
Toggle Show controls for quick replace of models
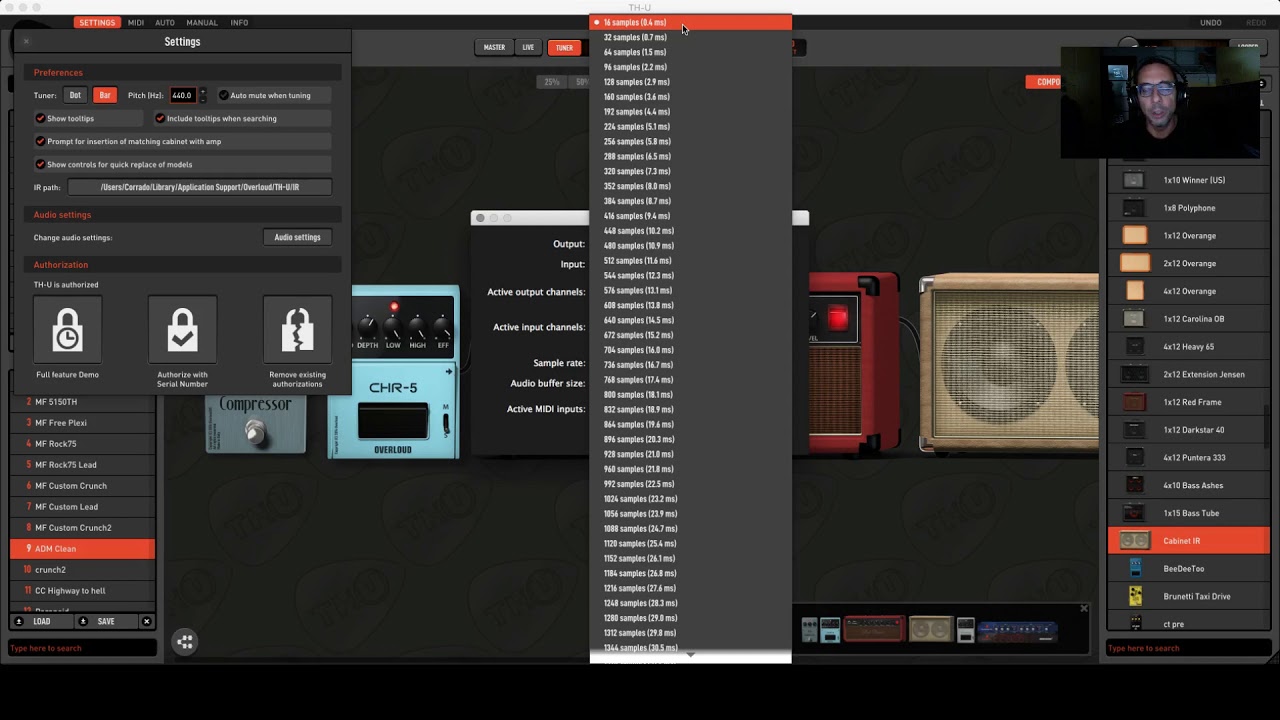point(40,164)
